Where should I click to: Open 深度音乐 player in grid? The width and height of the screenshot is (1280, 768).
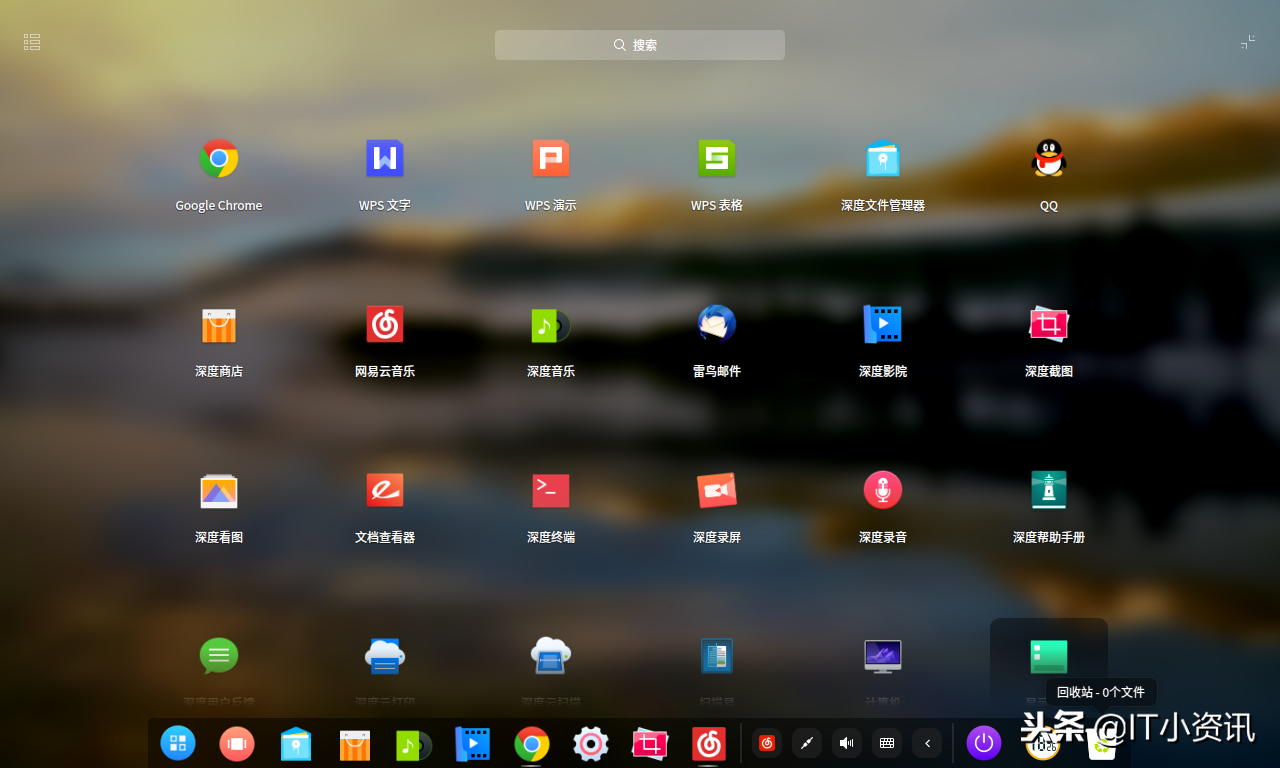click(551, 325)
